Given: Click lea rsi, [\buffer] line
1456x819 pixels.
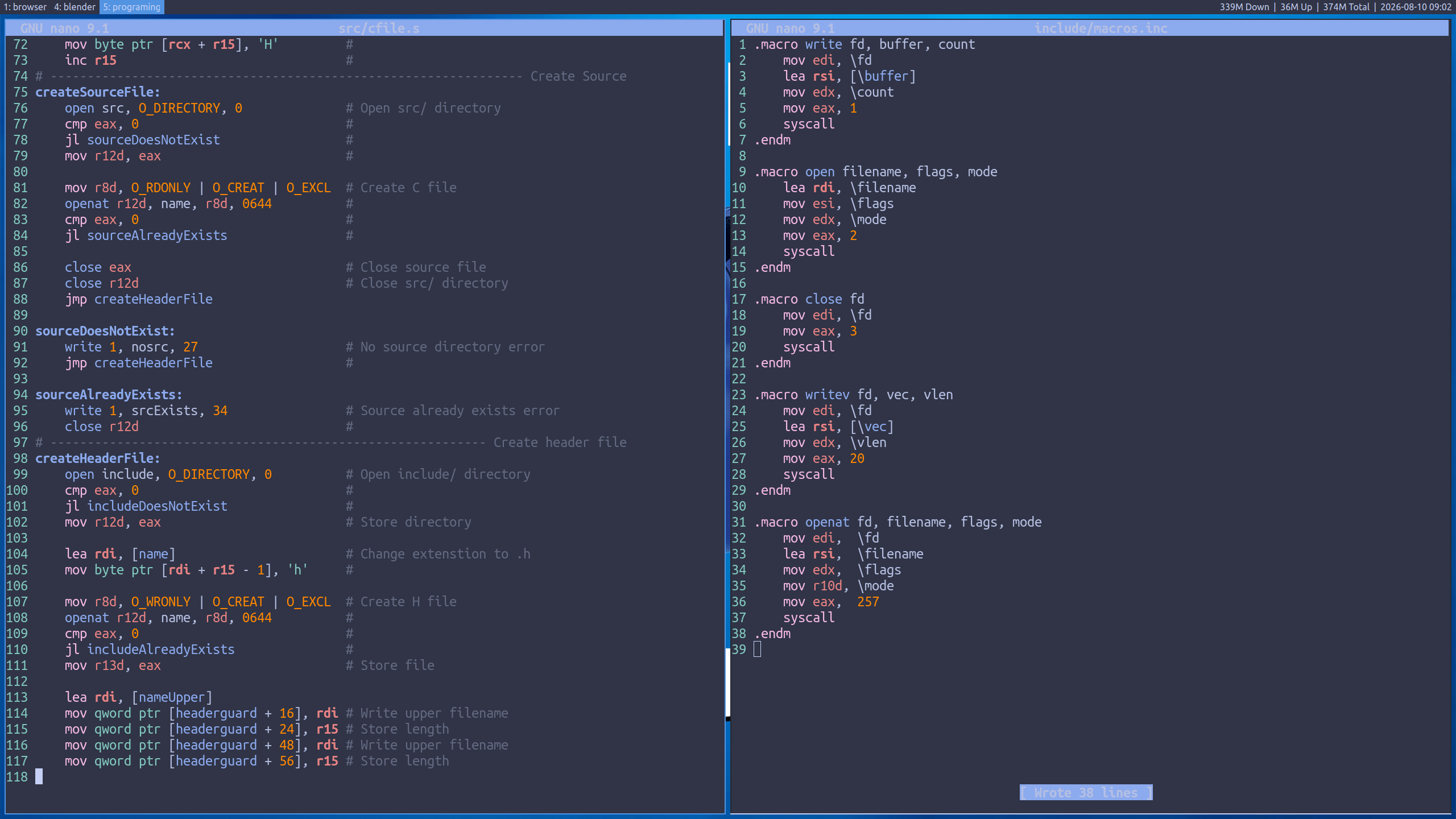Looking at the screenshot, I should (849, 76).
